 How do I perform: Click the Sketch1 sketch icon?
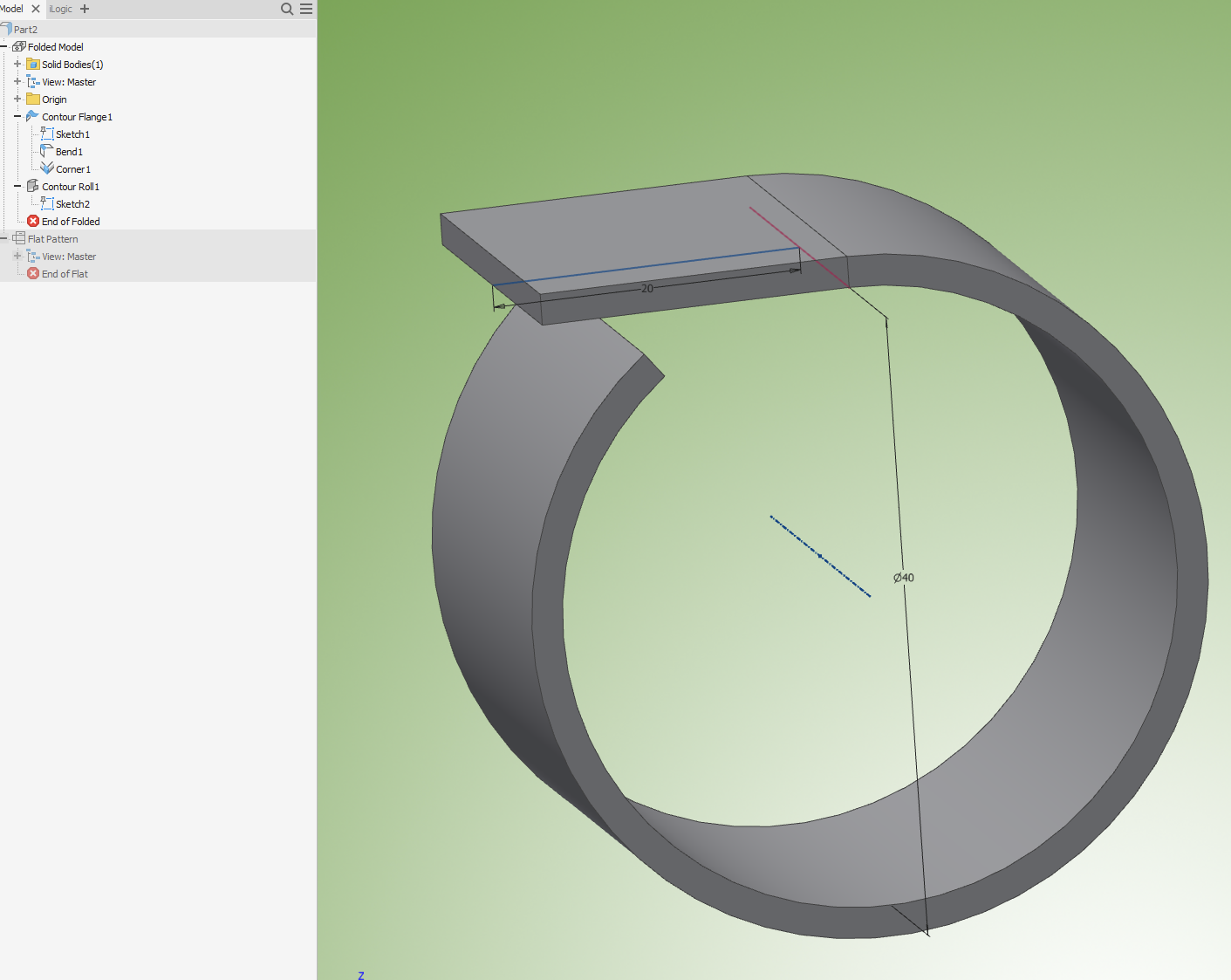pos(49,134)
